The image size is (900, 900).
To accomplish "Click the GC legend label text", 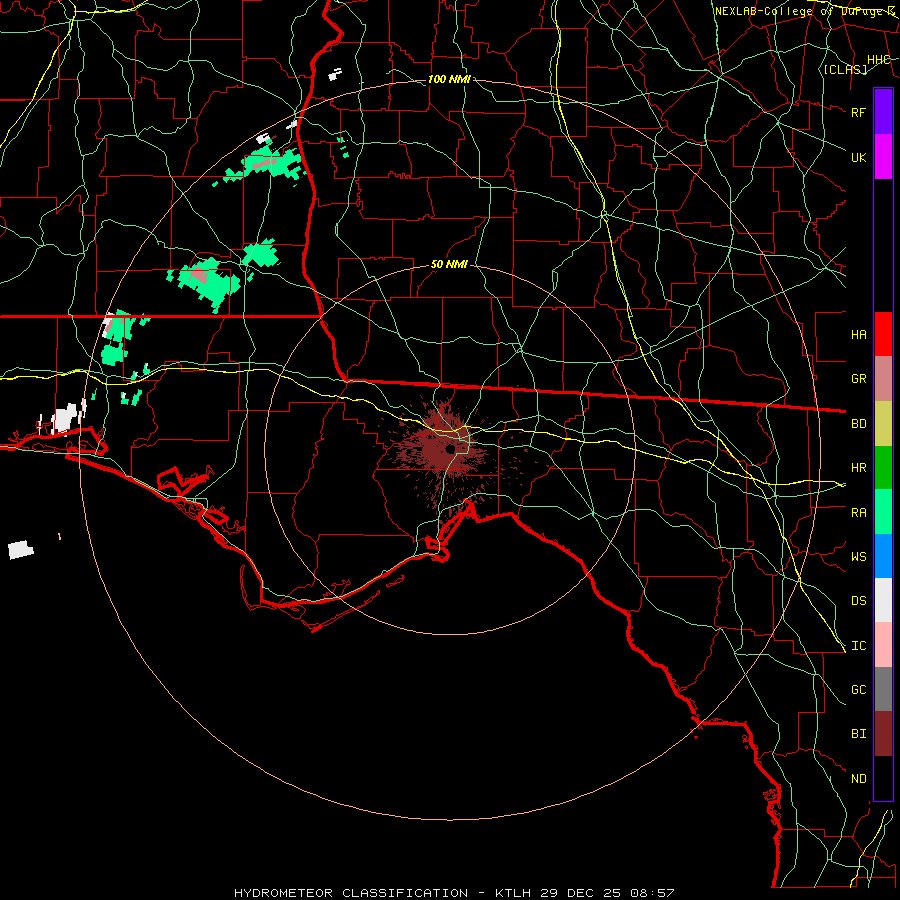I will pos(859,690).
